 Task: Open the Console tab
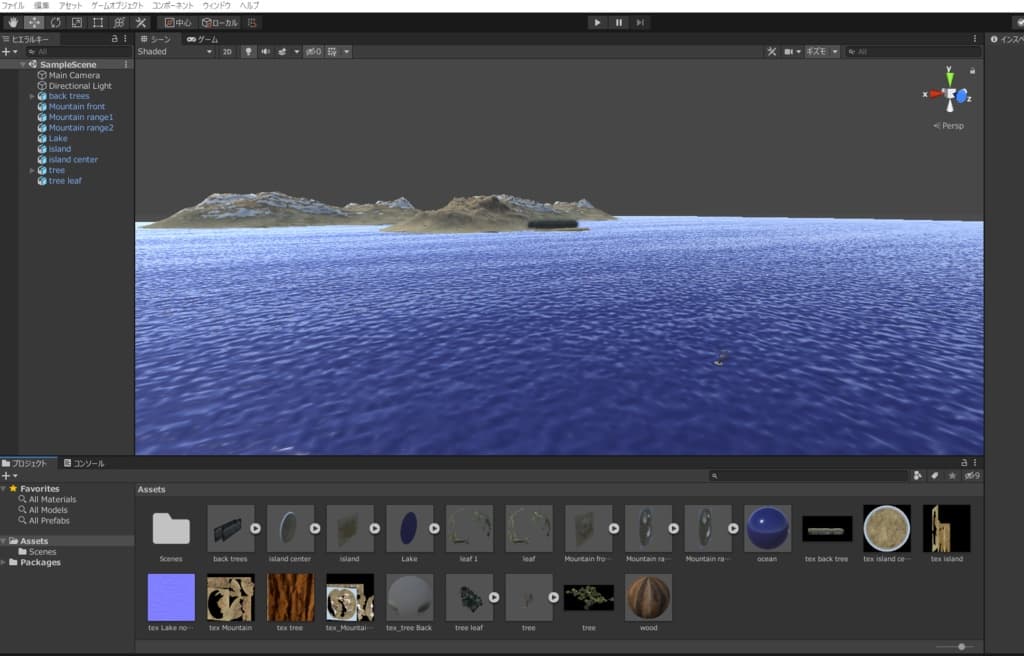[84, 463]
